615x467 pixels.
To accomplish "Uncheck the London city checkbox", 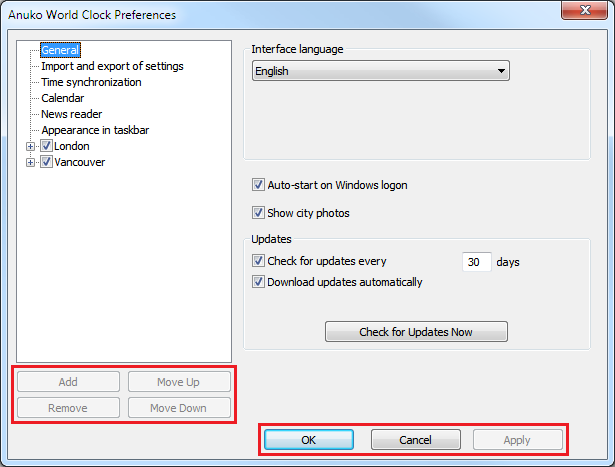I will pos(46,146).
